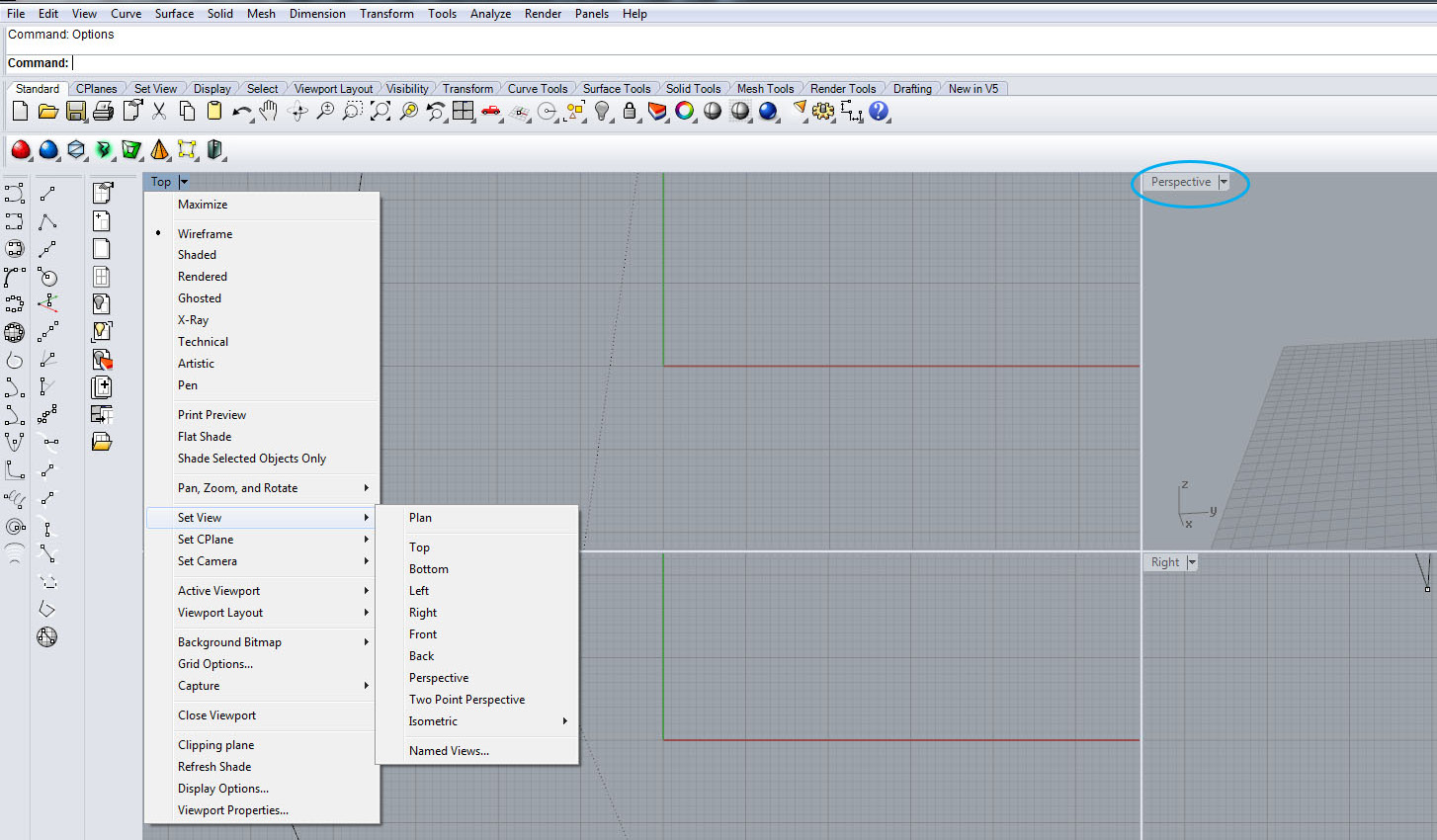
Task: Expand the Set Camera submenu
Action: [x=262, y=561]
